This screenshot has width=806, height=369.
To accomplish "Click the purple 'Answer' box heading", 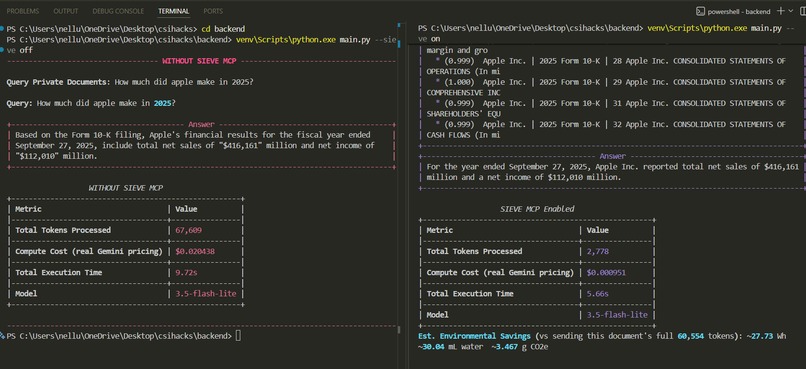I will pos(613,156).
